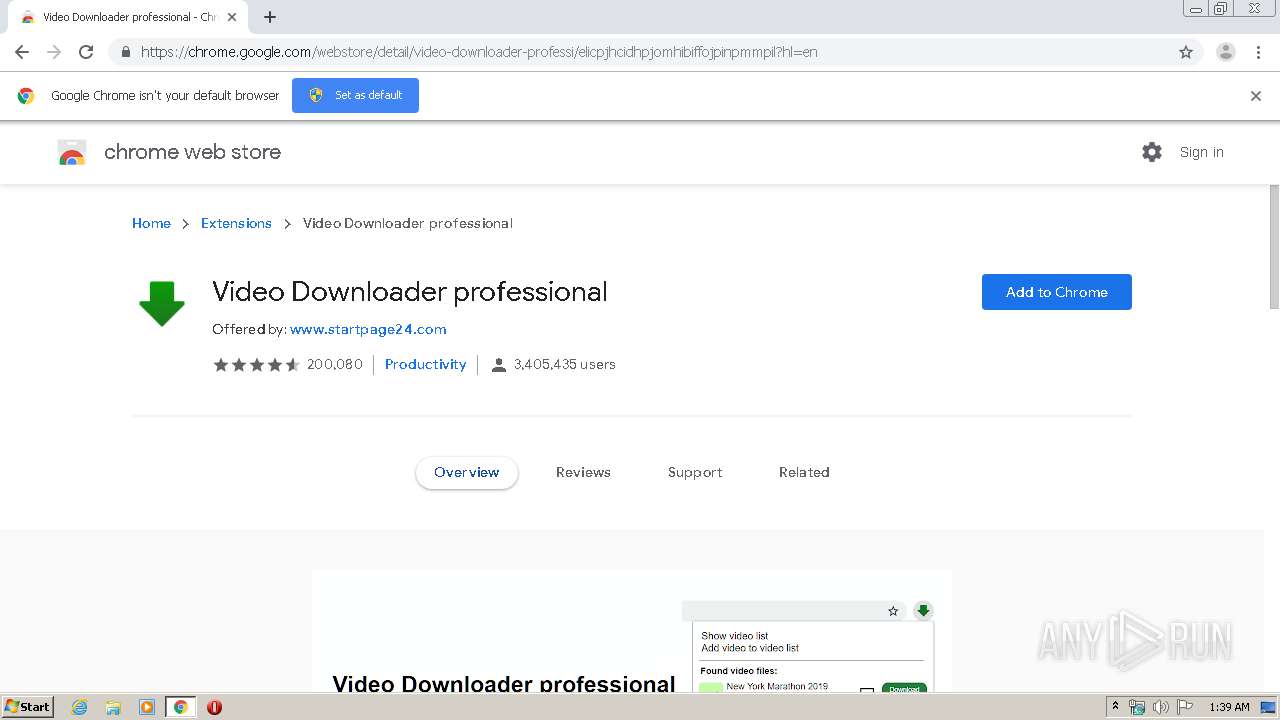Open the Action Center flag icon
Image resolution: width=1280 pixels, height=720 pixels.
(1185, 707)
